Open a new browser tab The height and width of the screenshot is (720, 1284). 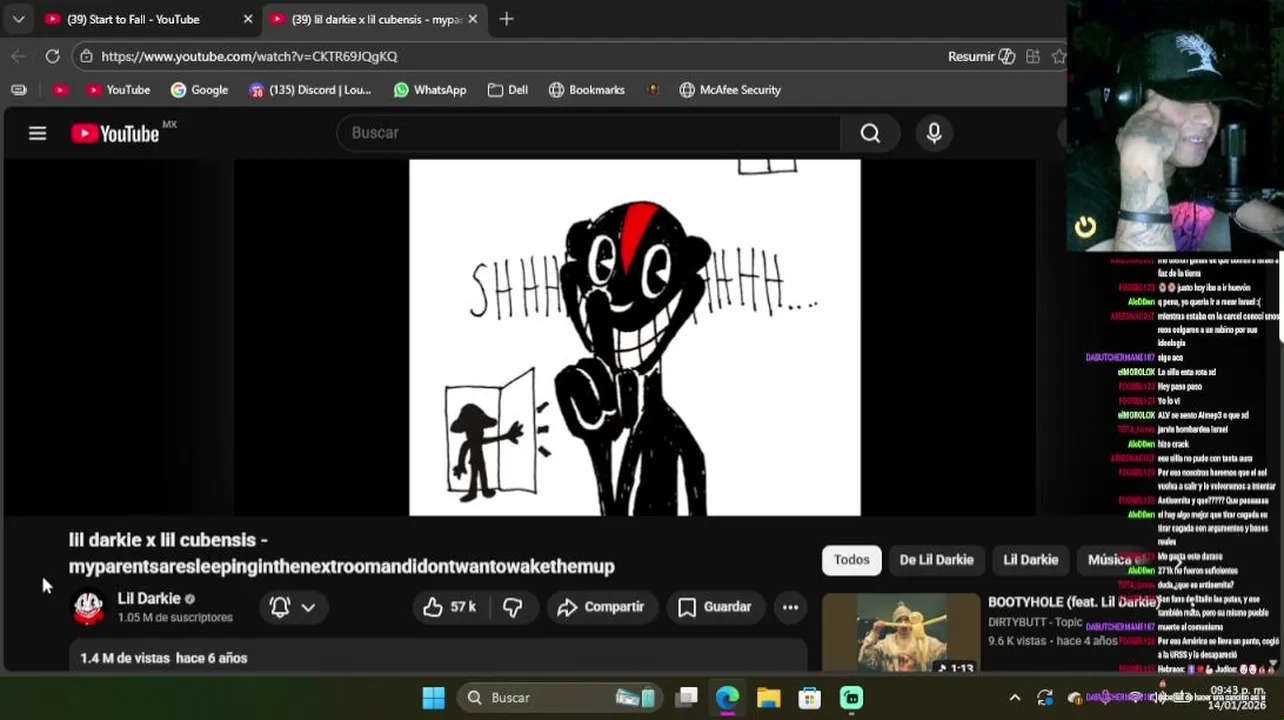tap(507, 19)
